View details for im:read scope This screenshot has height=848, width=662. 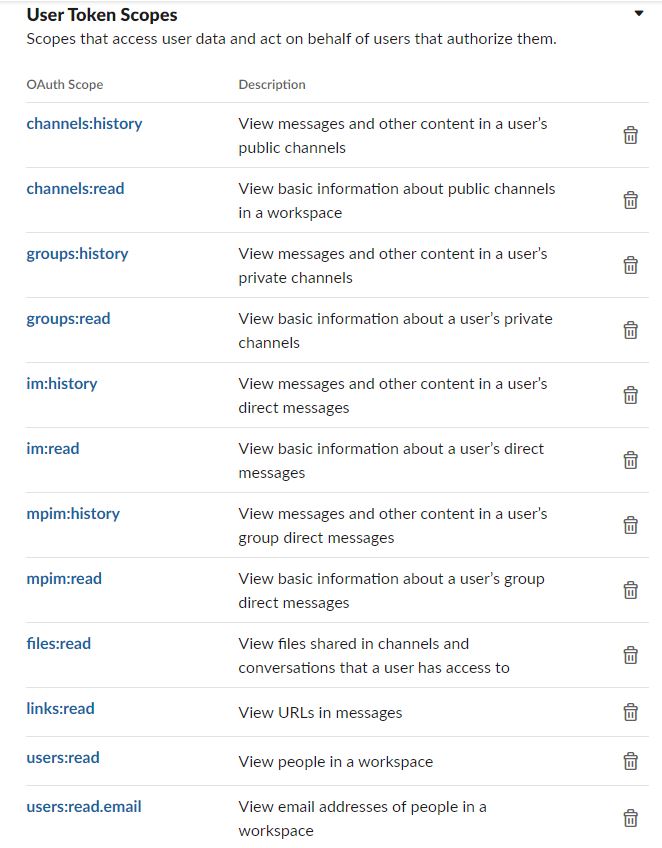tap(52, 448)
